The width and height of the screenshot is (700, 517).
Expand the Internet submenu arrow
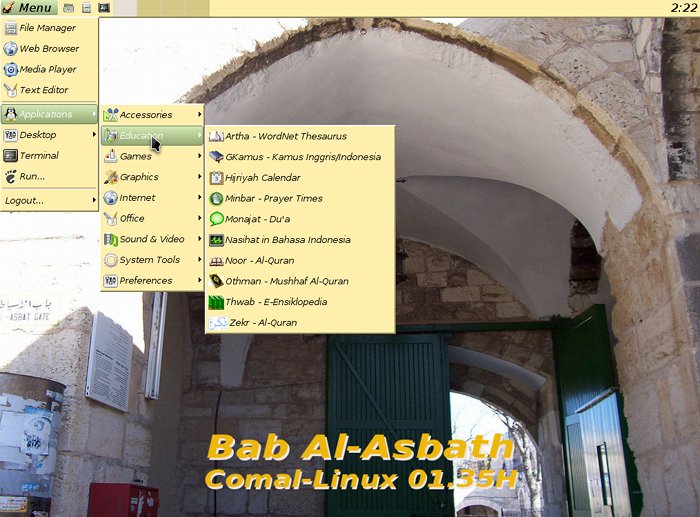point(199,197)
